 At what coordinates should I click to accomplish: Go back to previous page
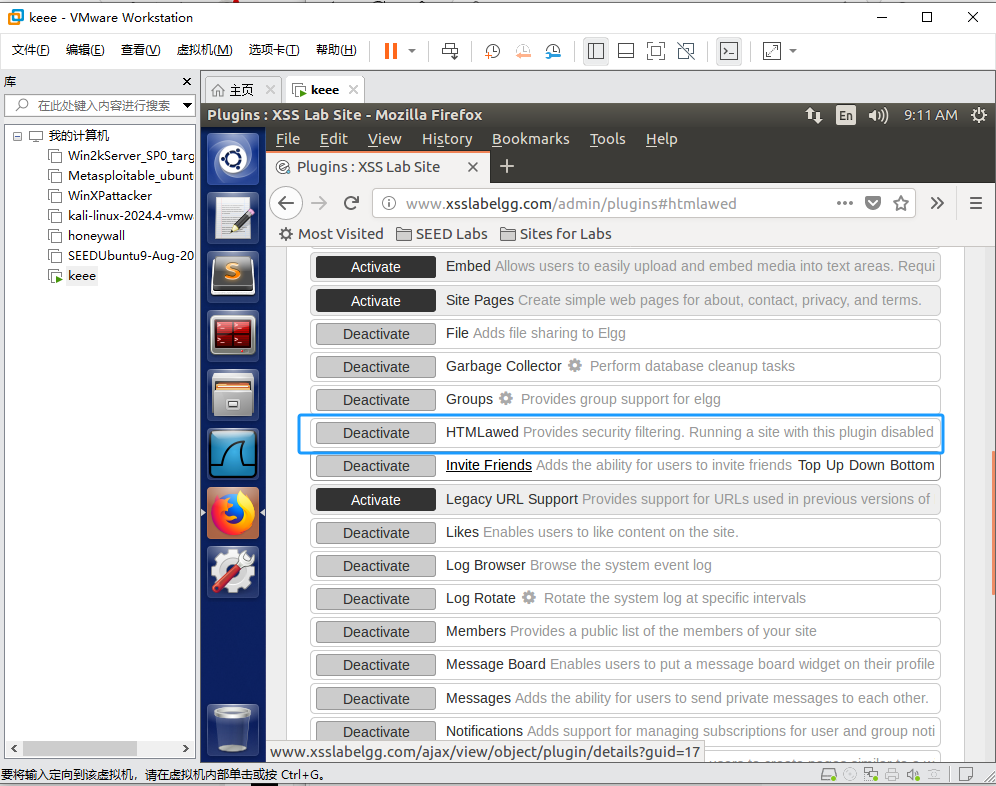286,203
